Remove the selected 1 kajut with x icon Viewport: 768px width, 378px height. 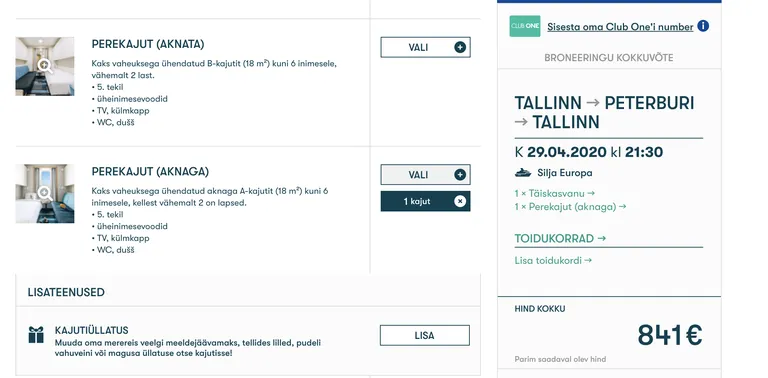(460, 201)
